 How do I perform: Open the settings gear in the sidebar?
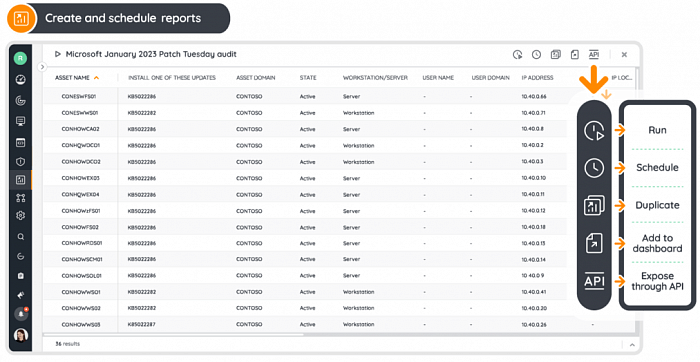(21, 216)
